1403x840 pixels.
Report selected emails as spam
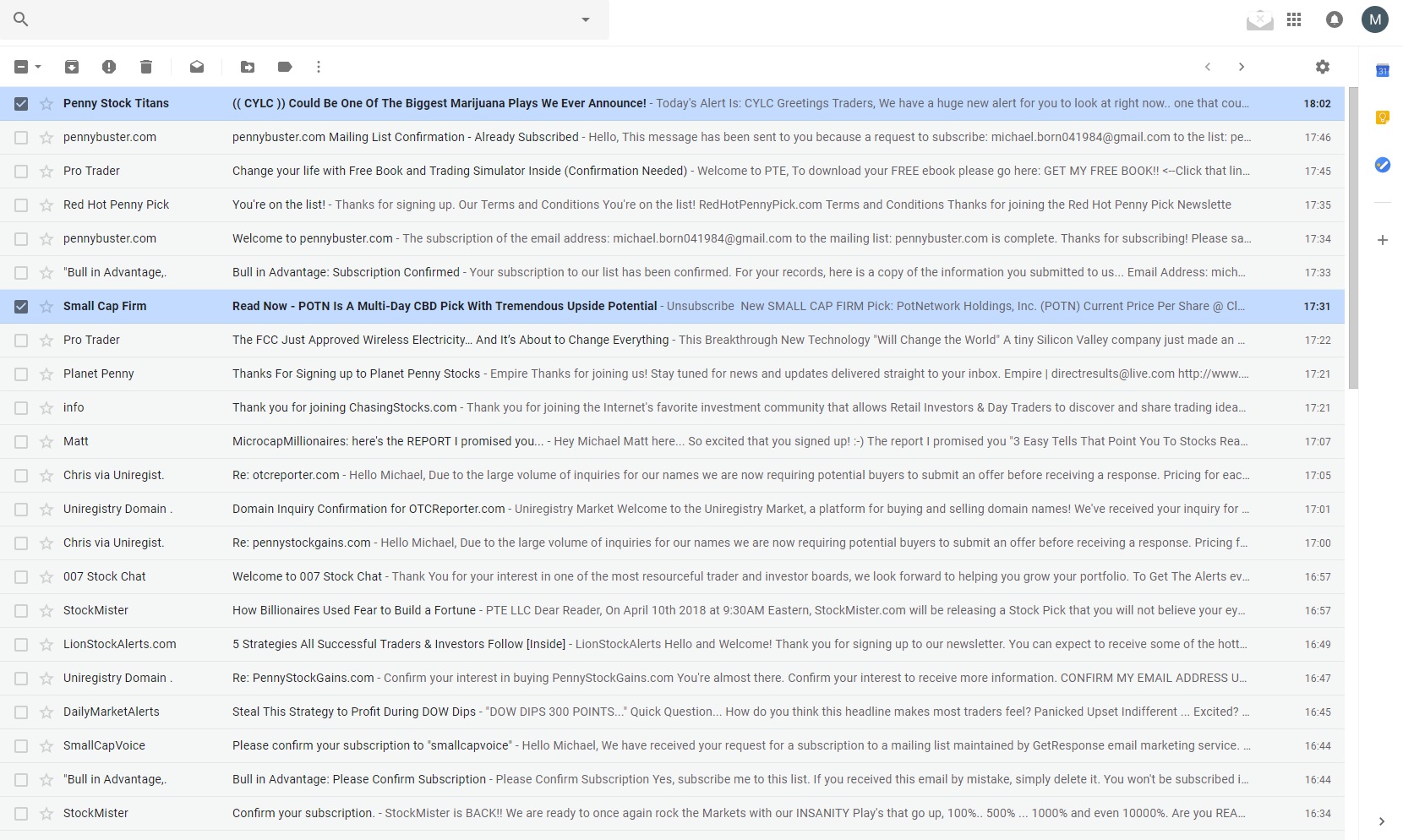(109, 67)
